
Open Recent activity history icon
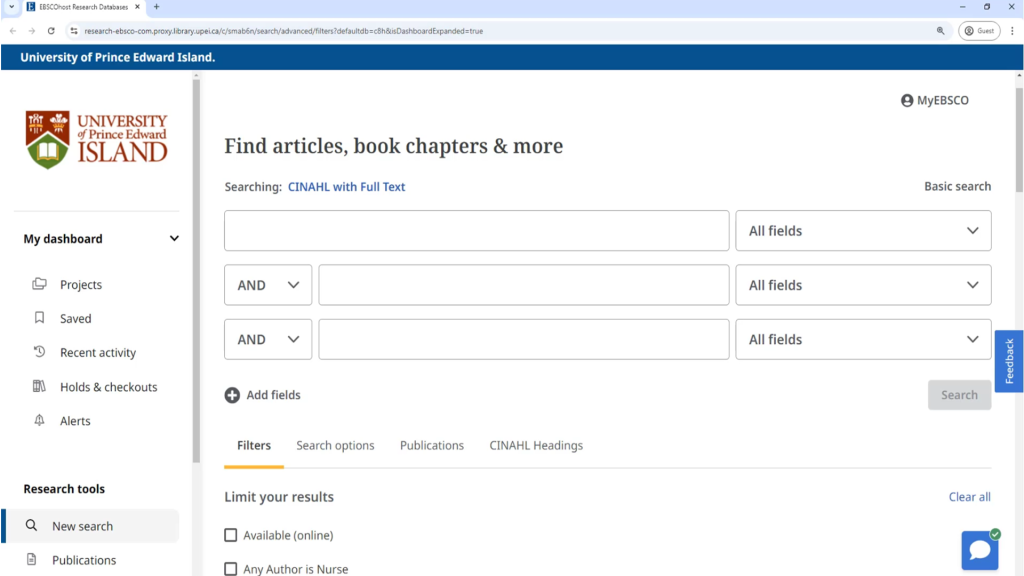tap(40, 353)
